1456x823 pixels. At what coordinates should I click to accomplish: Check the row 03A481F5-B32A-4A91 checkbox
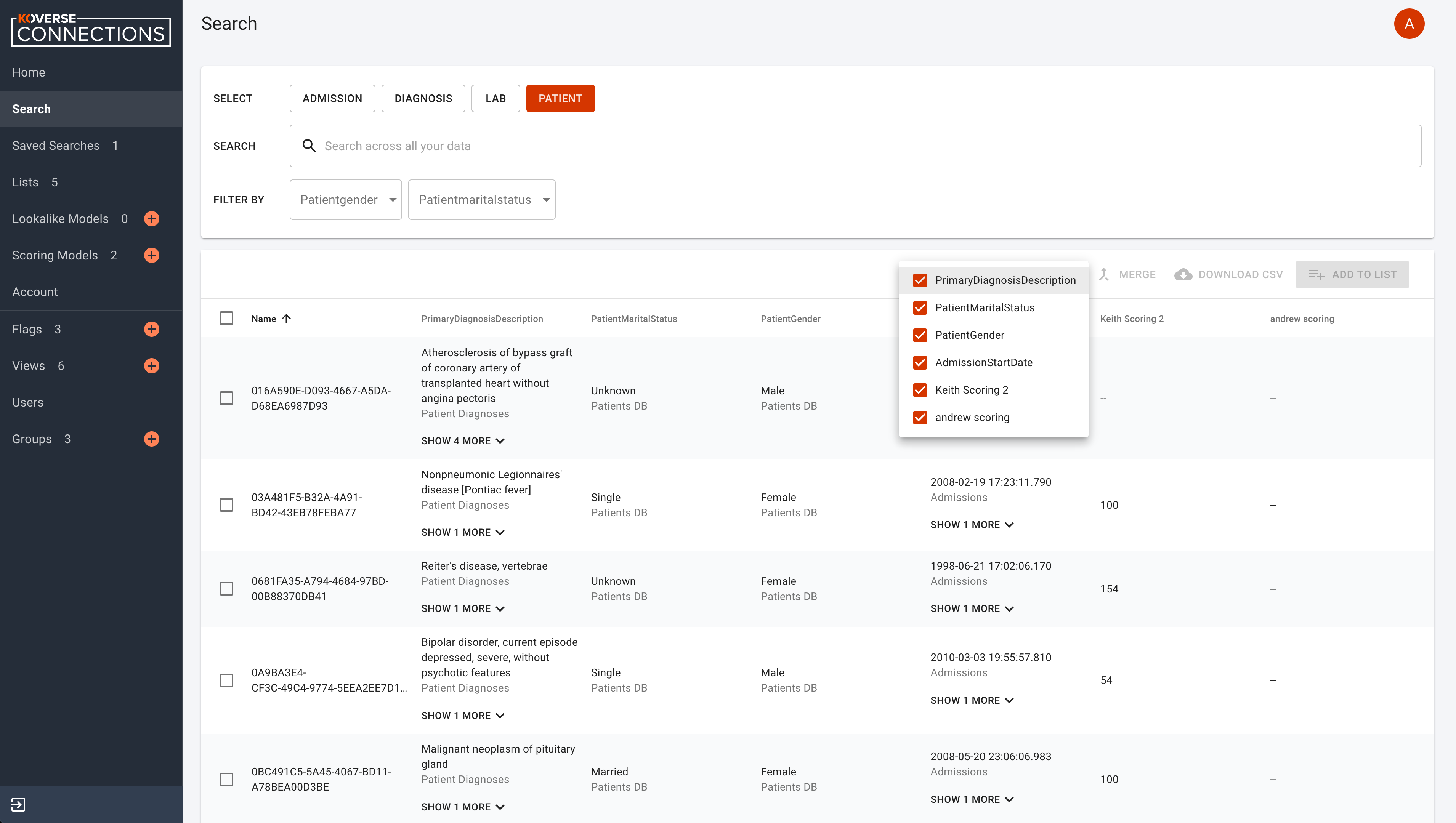point(226,505)
